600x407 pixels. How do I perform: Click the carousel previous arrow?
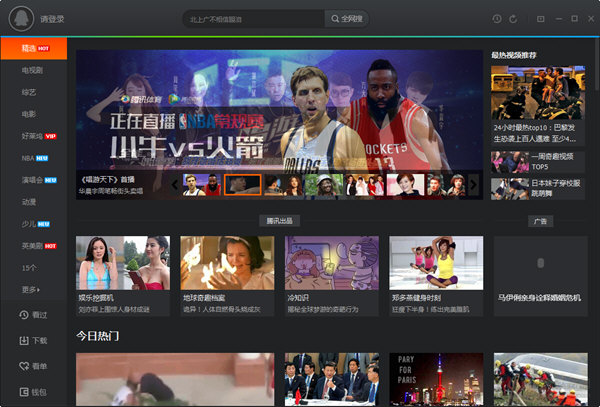click(x=175, y=185)
